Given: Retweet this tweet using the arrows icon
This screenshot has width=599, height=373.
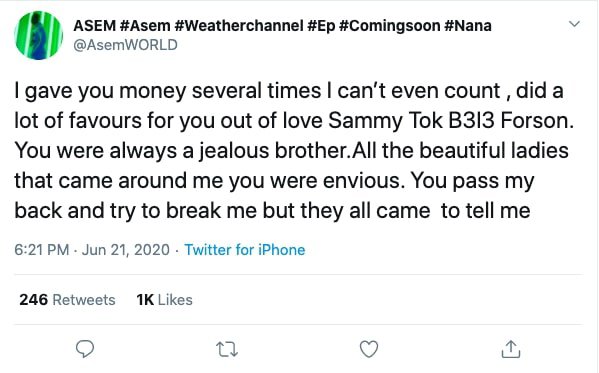Looking at the screenshot, I should coord(227,349).
